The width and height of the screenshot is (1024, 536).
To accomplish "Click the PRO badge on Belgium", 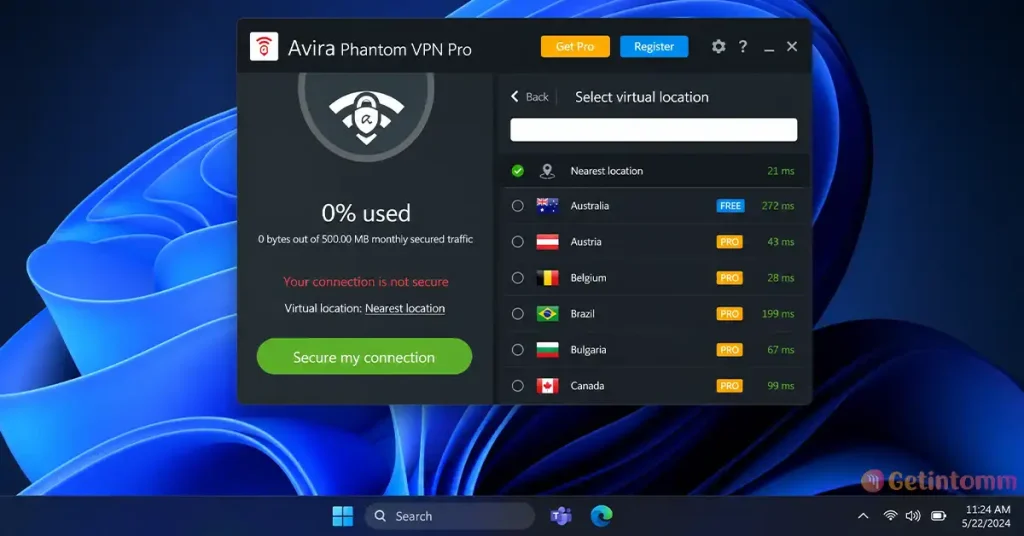I will pyautogui.click(x=729, y=277).
